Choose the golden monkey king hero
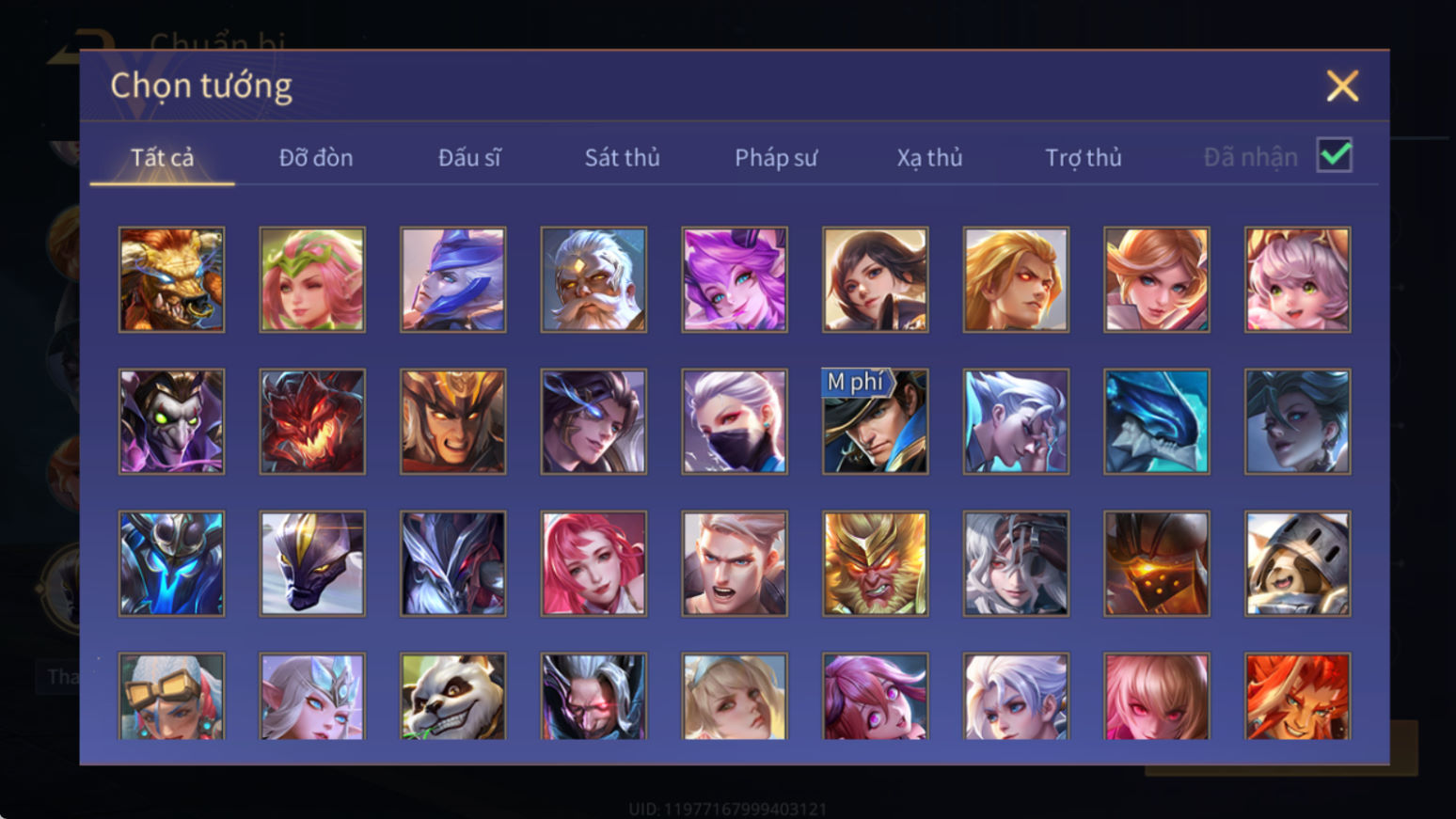 point(875,563)
